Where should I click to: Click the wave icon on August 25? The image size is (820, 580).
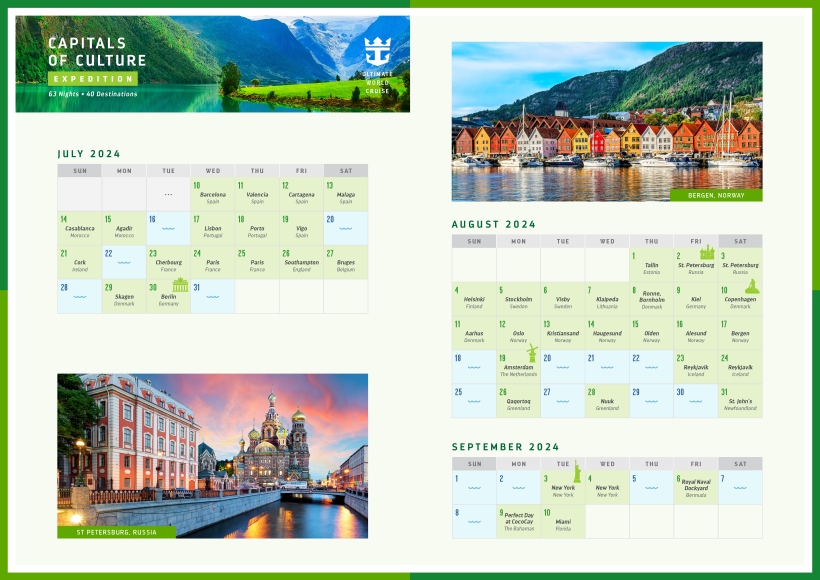[x=474, y=401]
